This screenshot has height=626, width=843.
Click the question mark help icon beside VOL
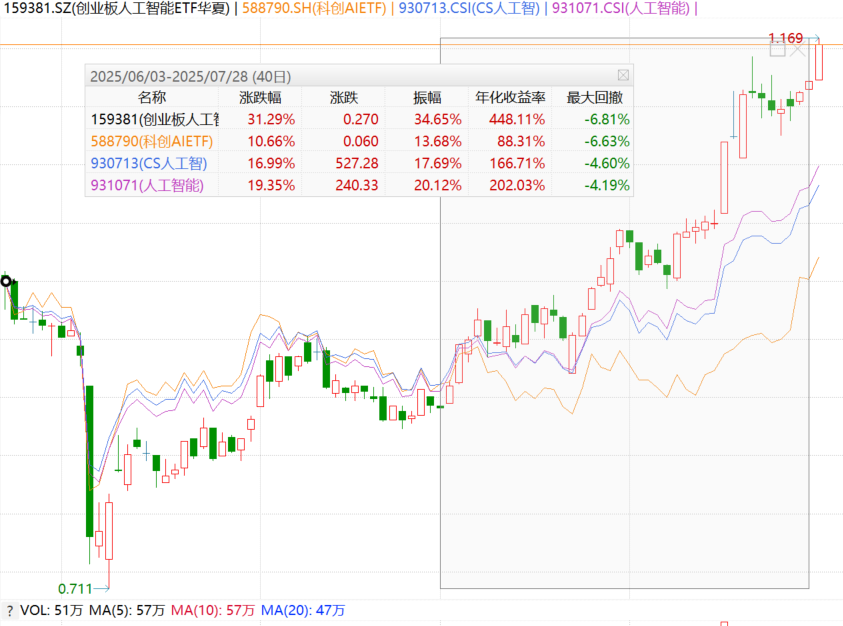click(10, 611)
